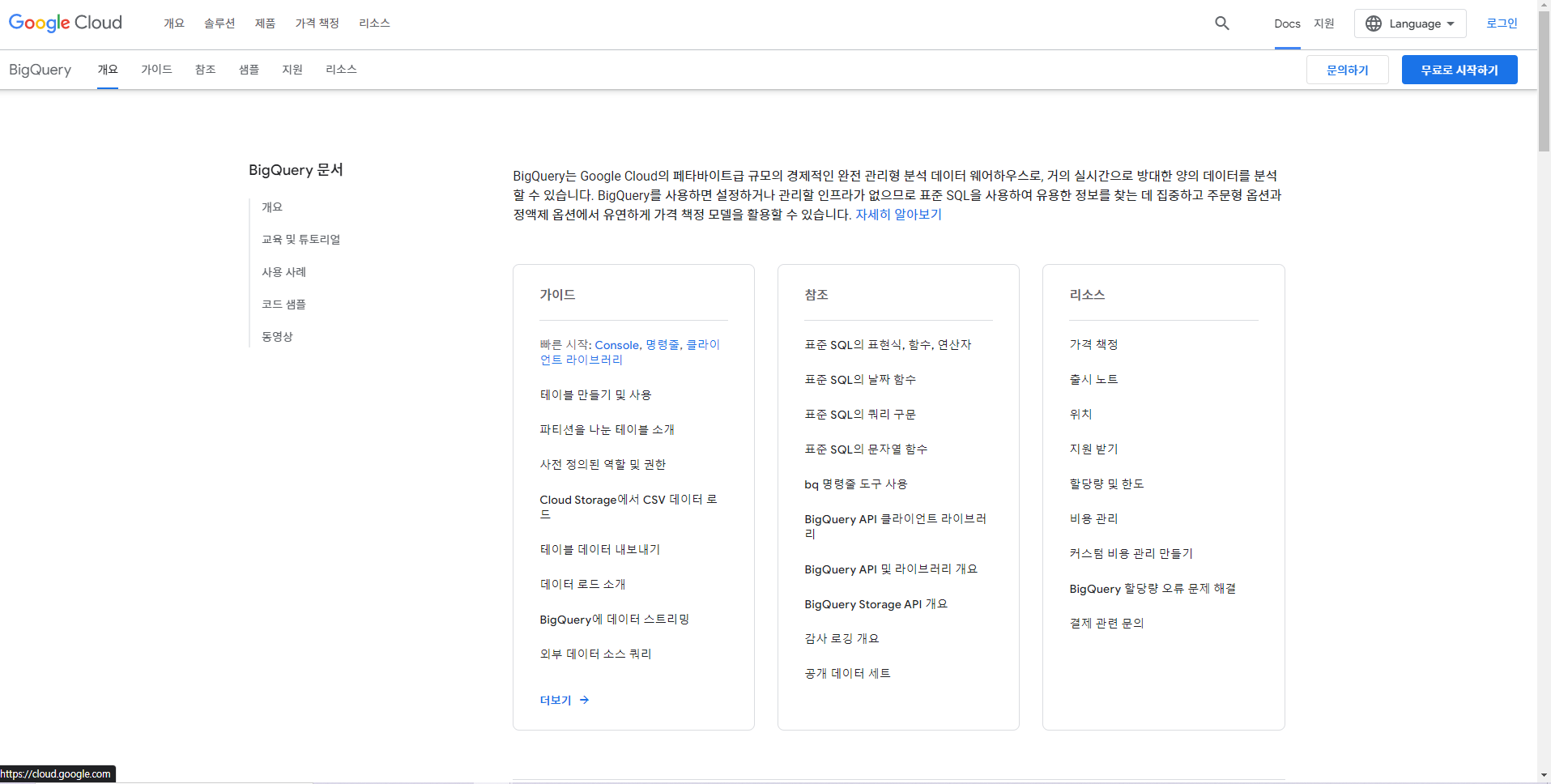This screenshot has height=784, width=1551.
Task: Open BigQuery API 클라이언트 라이브러리 link
Action: pyautogui.click(x=895, y=526)
